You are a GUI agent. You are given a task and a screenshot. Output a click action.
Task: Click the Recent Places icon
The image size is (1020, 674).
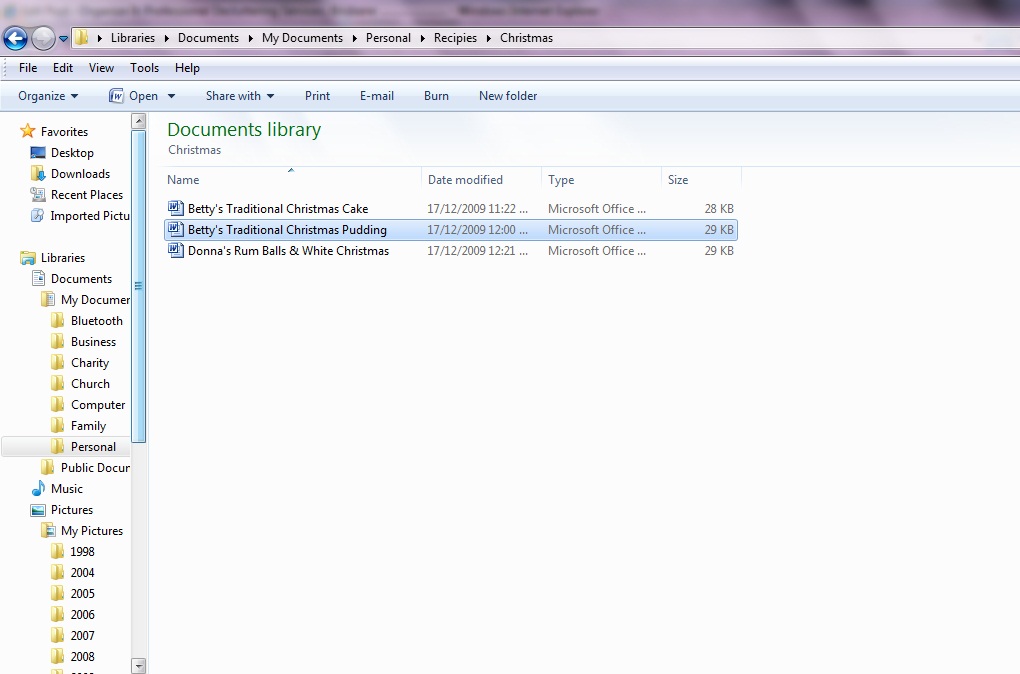click(38, 195)
